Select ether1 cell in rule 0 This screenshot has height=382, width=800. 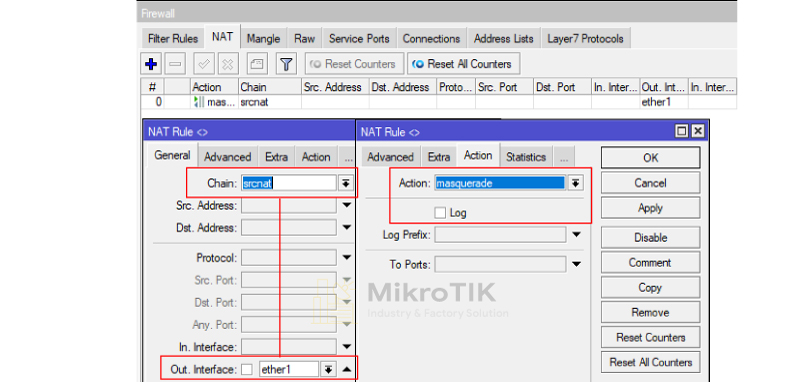[x=664, y=102]
